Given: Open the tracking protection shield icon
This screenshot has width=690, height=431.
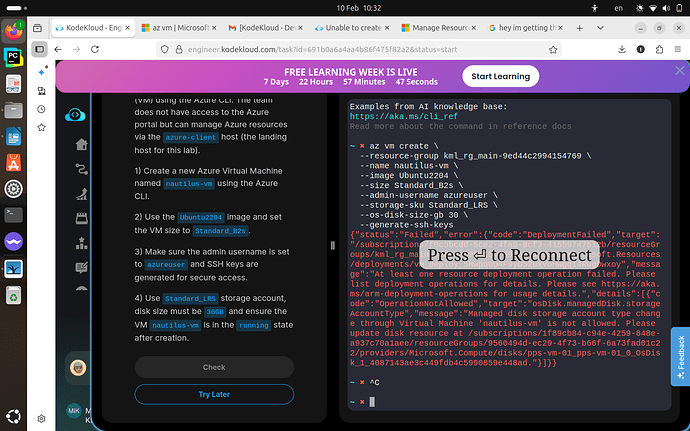Looking at the screenshot, I should pos(165,49).
